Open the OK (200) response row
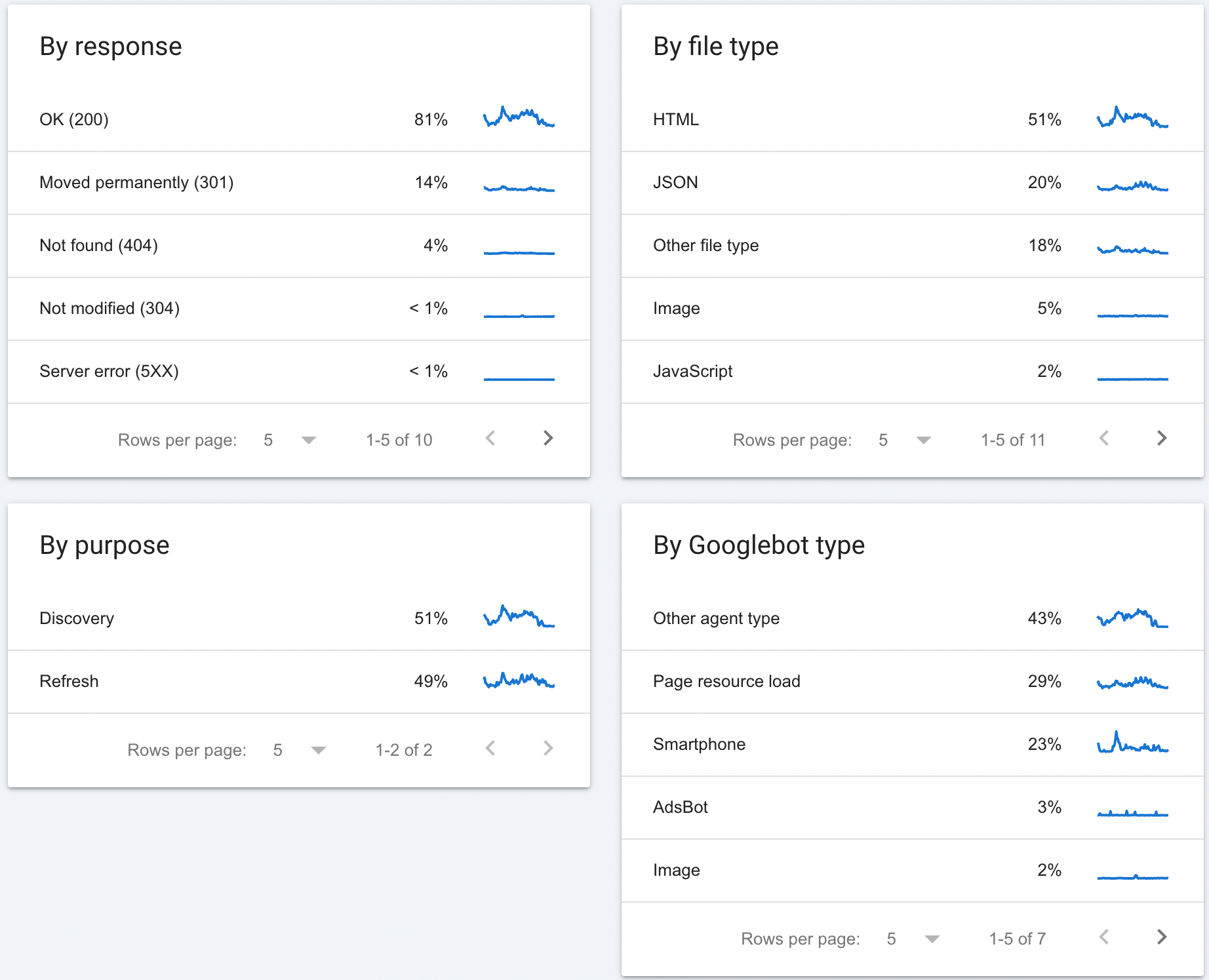 coord(299,120)
